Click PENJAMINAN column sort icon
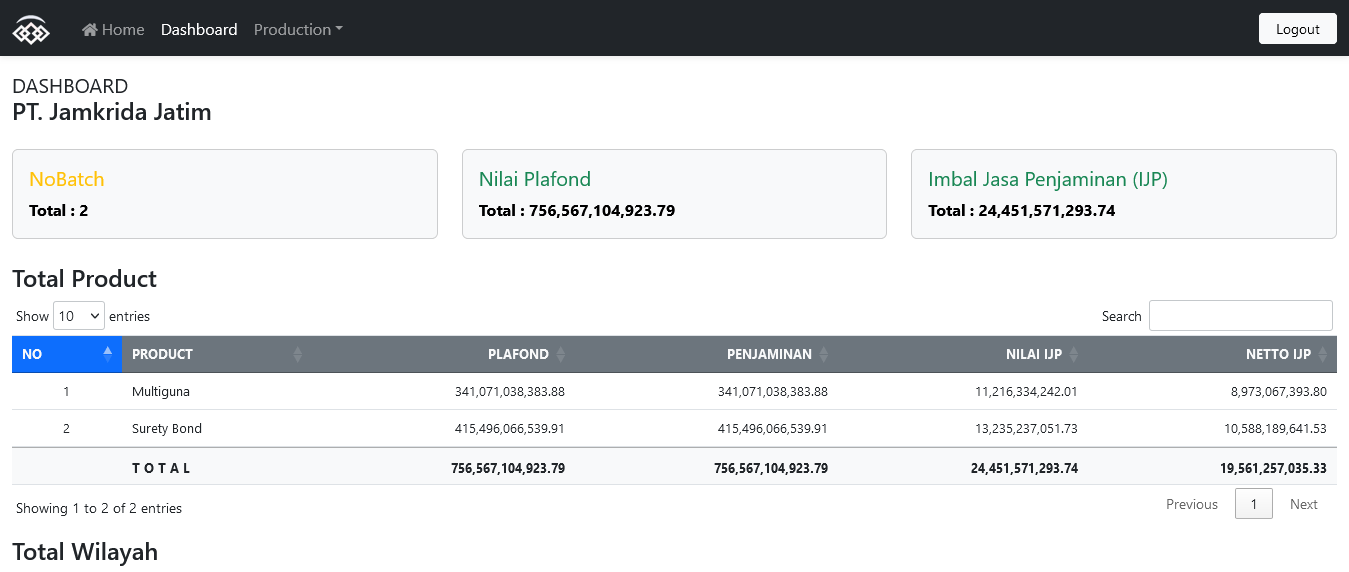 coord(823,355)
